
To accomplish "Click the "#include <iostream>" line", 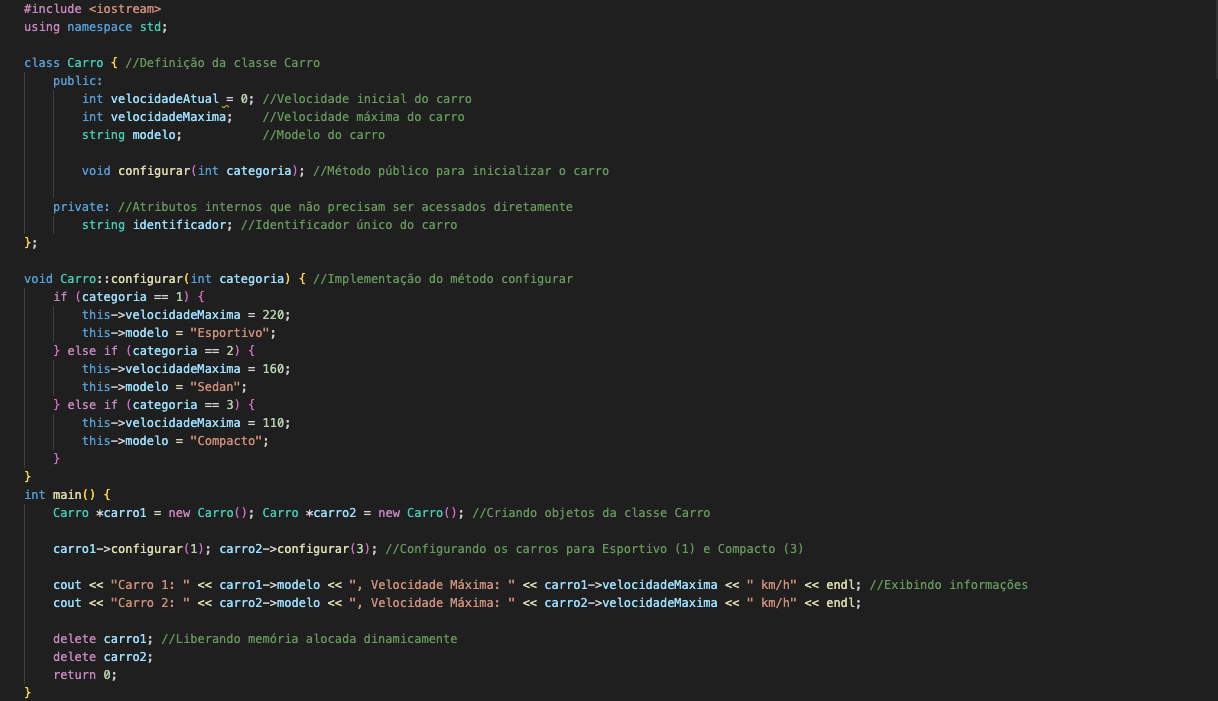I will pos(92,9).
